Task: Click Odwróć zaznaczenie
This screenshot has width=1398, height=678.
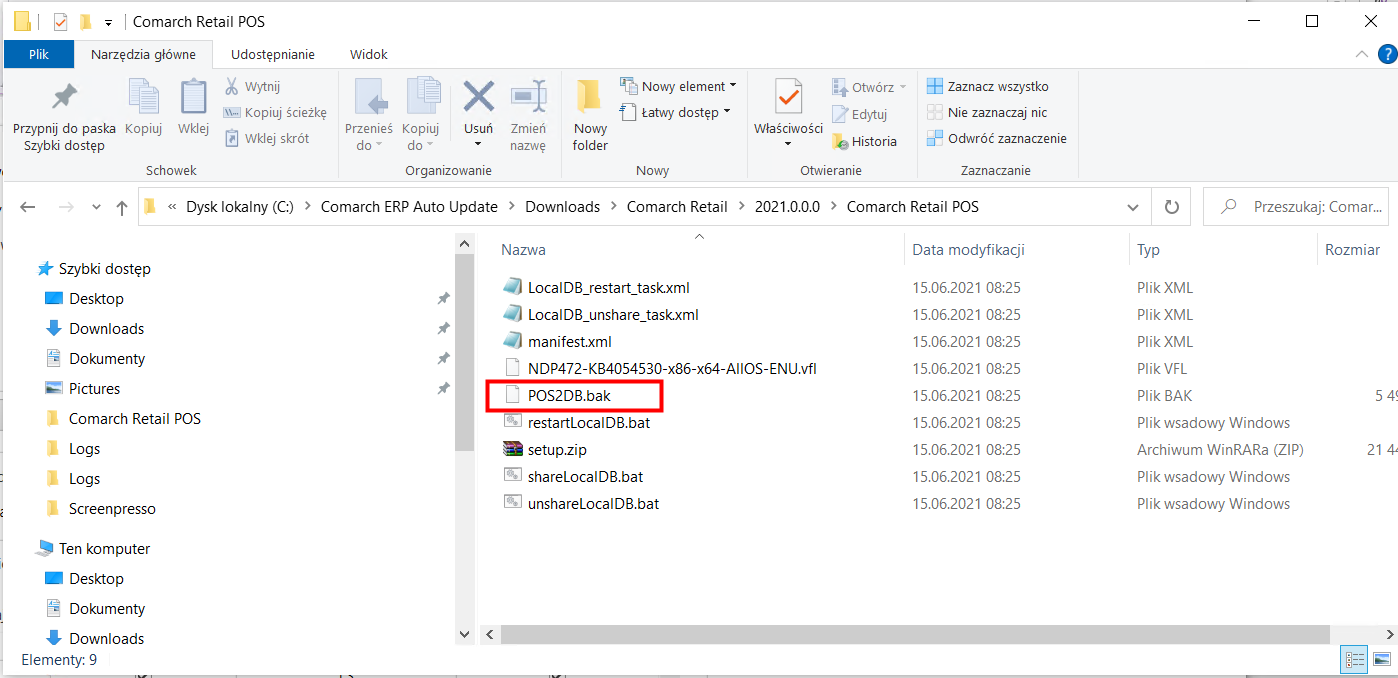Action: (x=996, y=138)
